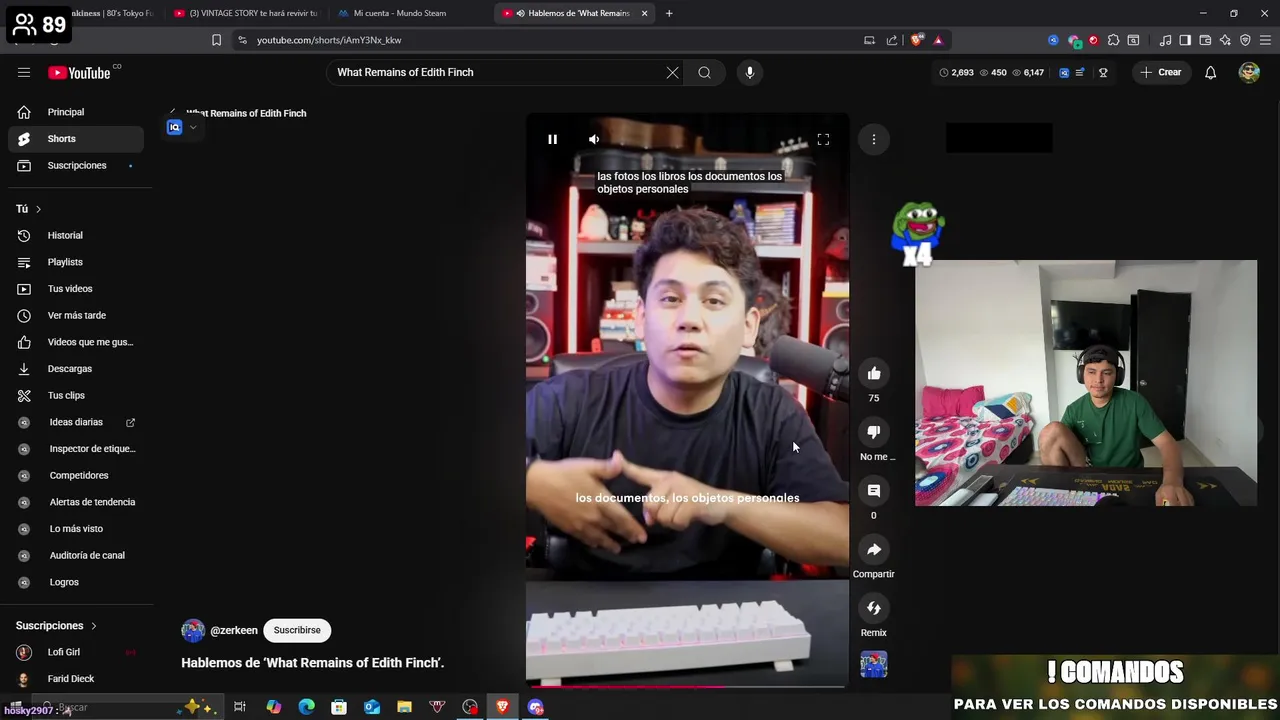Open Auditoría de canal
Image resolution: width=1280 pixels, height=720 pixels.
(x=76, y=555)
